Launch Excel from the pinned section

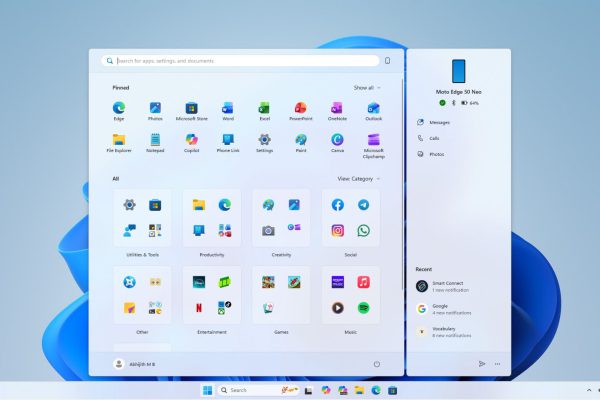pyautogui.click(x=264, y=108)
